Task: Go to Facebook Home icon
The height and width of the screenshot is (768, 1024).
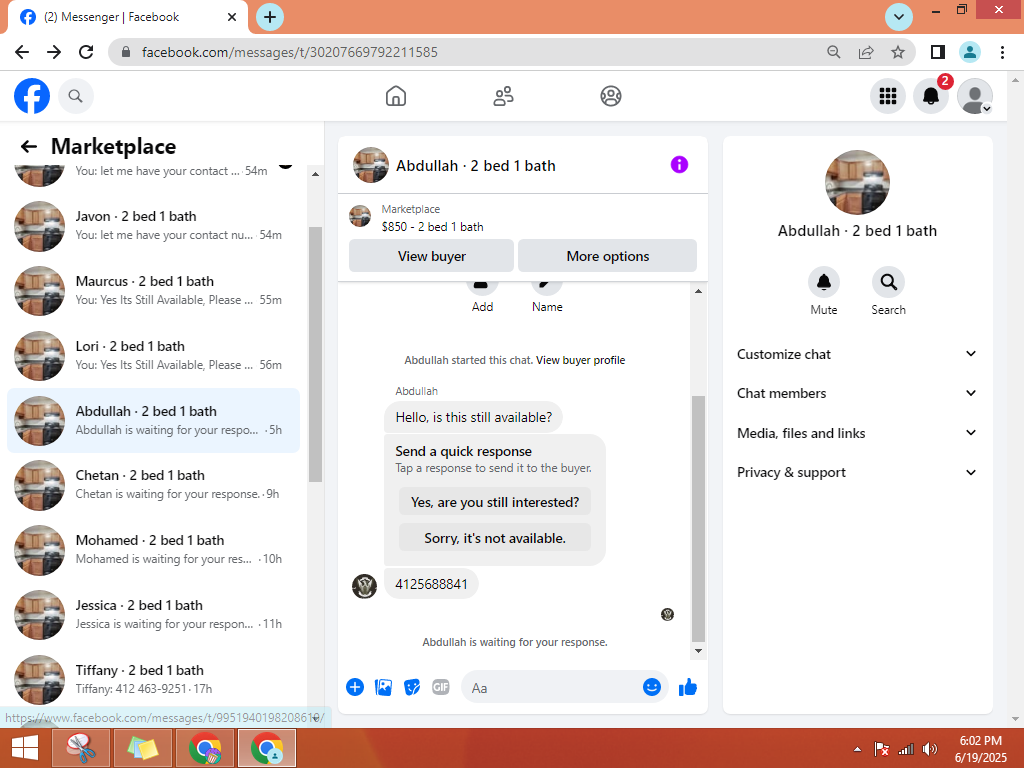Action: (396, 96)
